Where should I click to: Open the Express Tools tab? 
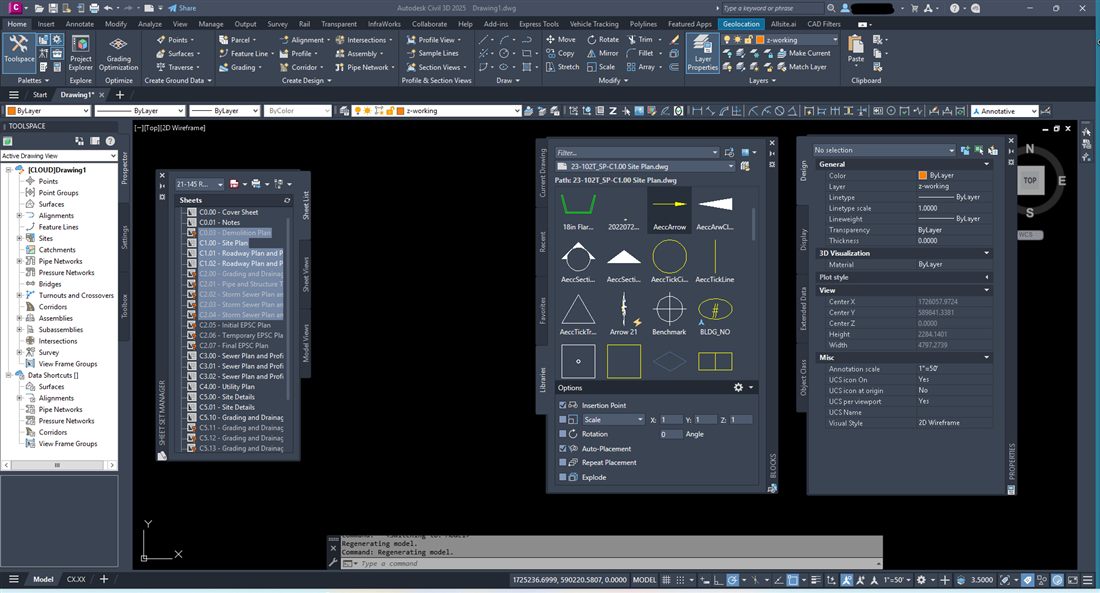[x=539, y=24]
